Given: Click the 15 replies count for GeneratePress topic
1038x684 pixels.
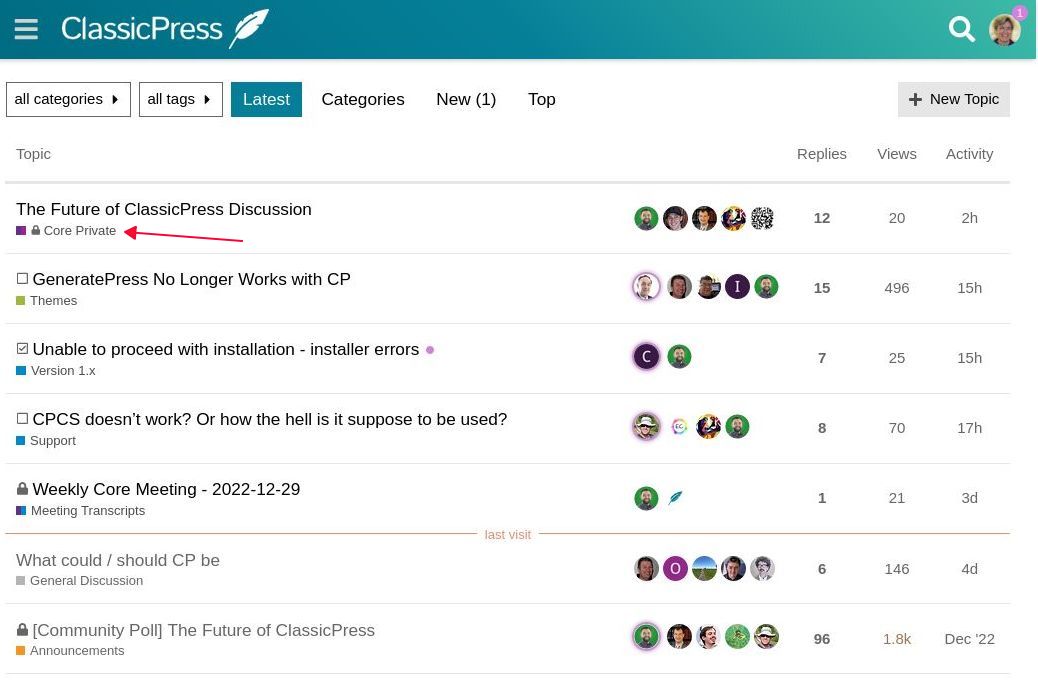Looking at the screenshot, I should 822,288.
